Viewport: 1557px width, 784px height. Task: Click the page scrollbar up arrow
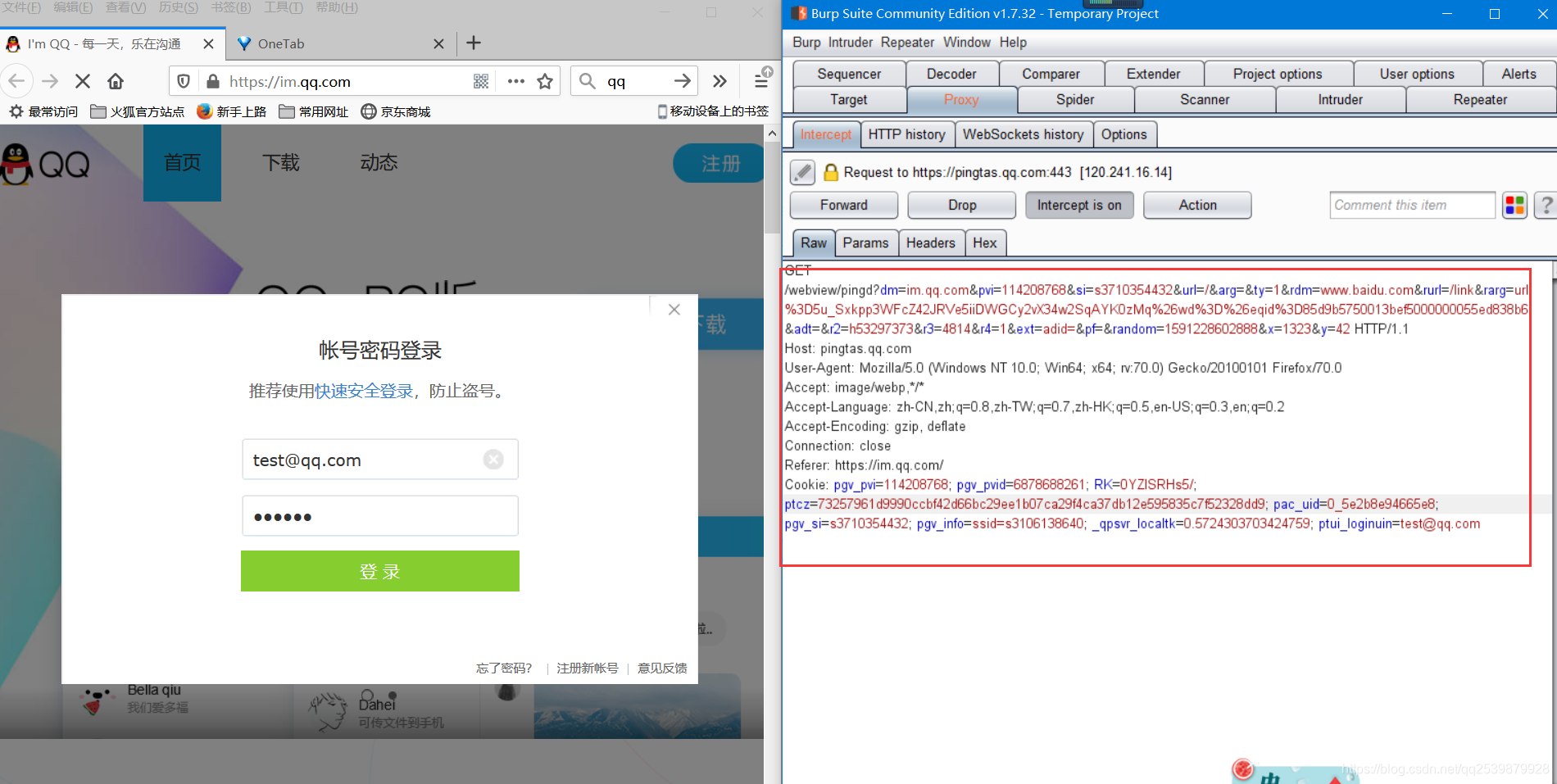click(x=771, y=133)
